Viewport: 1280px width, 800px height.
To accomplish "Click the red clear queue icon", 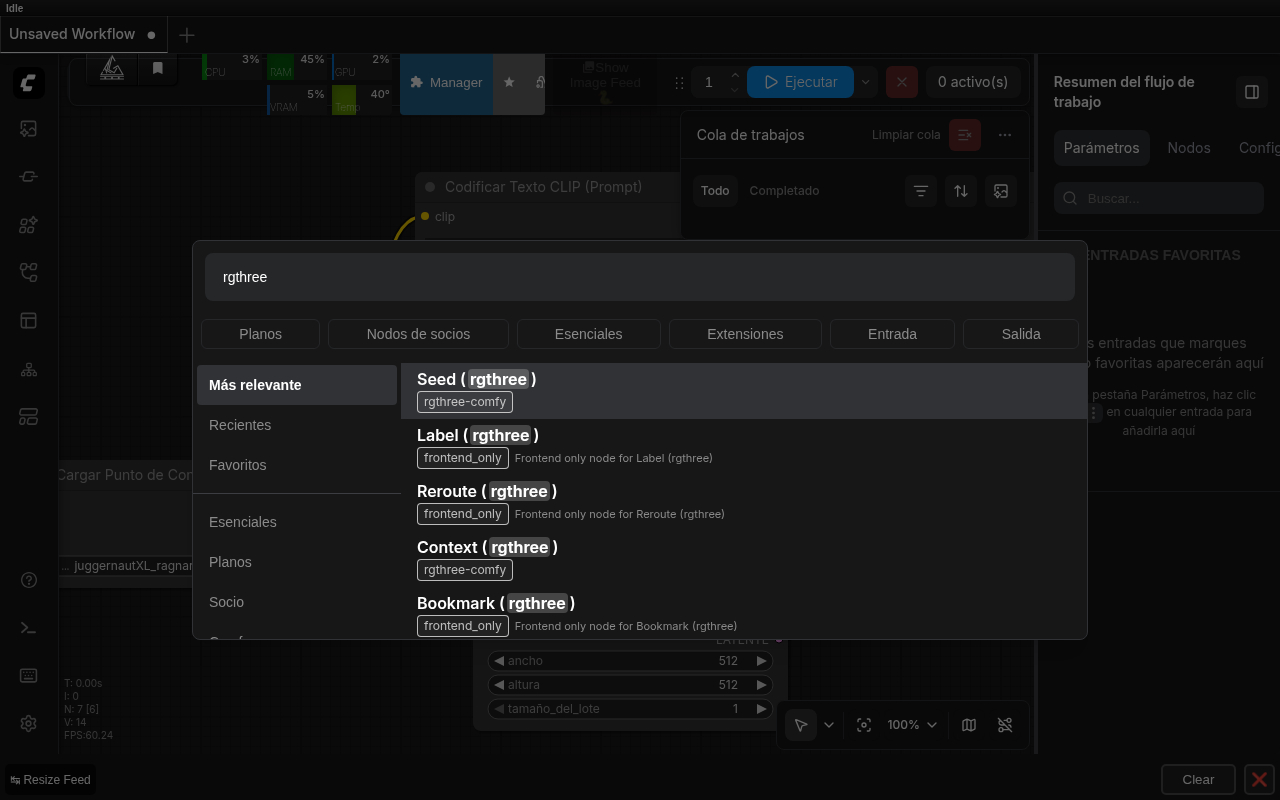I will point(965,135).
